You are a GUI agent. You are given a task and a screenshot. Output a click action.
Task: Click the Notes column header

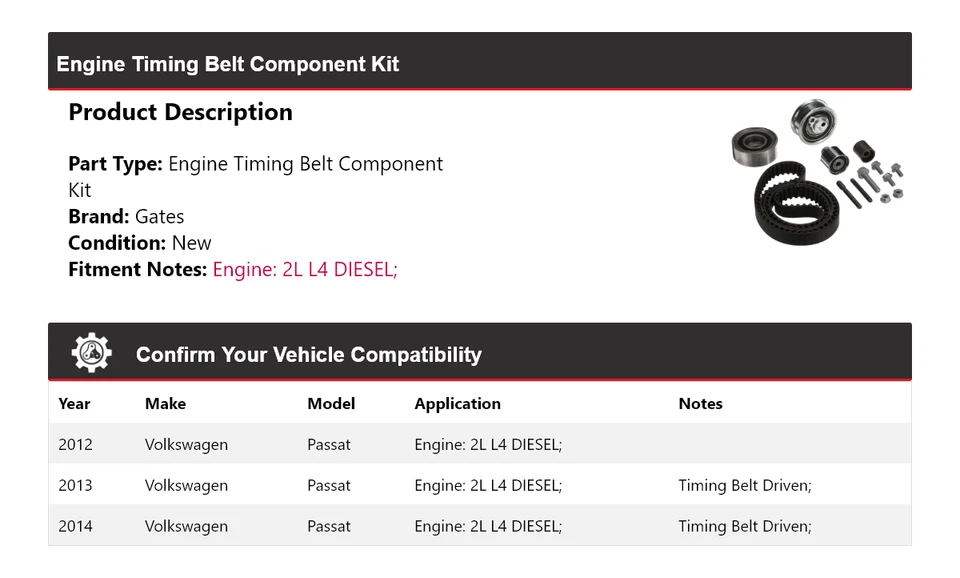[700, 404]
